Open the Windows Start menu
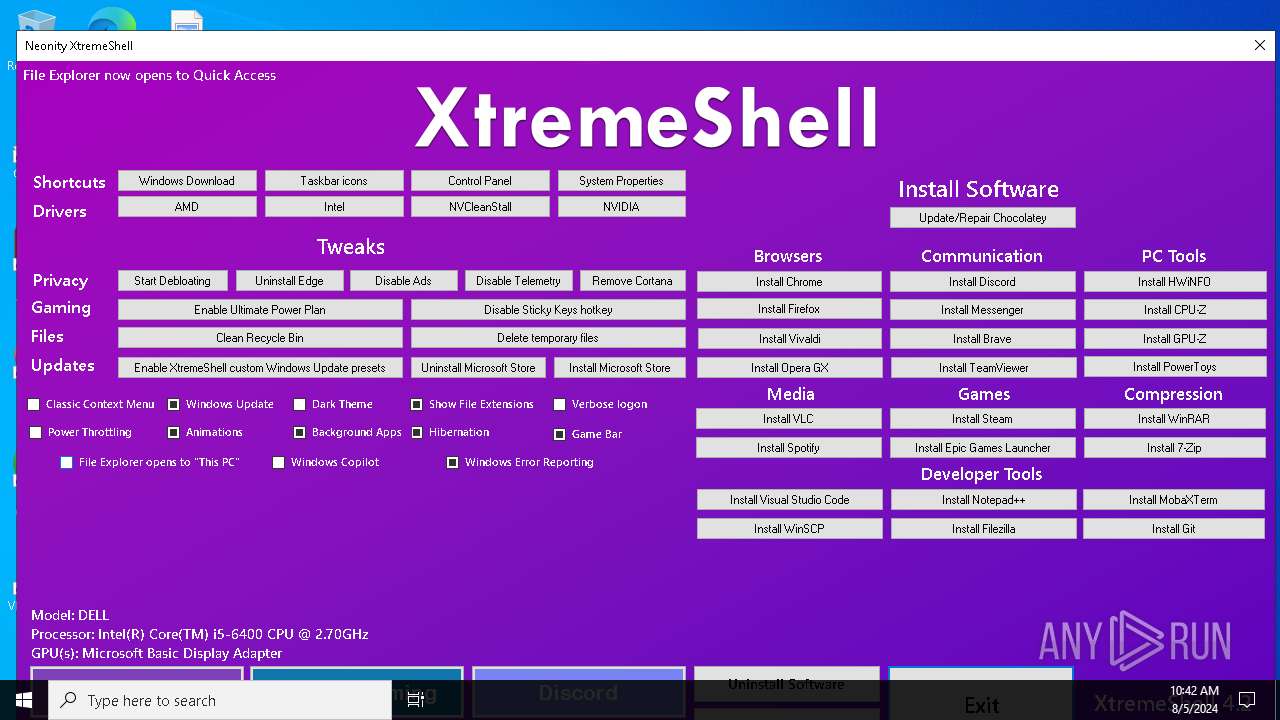Viewport: 1280px width, 720px height. (24, 700)
